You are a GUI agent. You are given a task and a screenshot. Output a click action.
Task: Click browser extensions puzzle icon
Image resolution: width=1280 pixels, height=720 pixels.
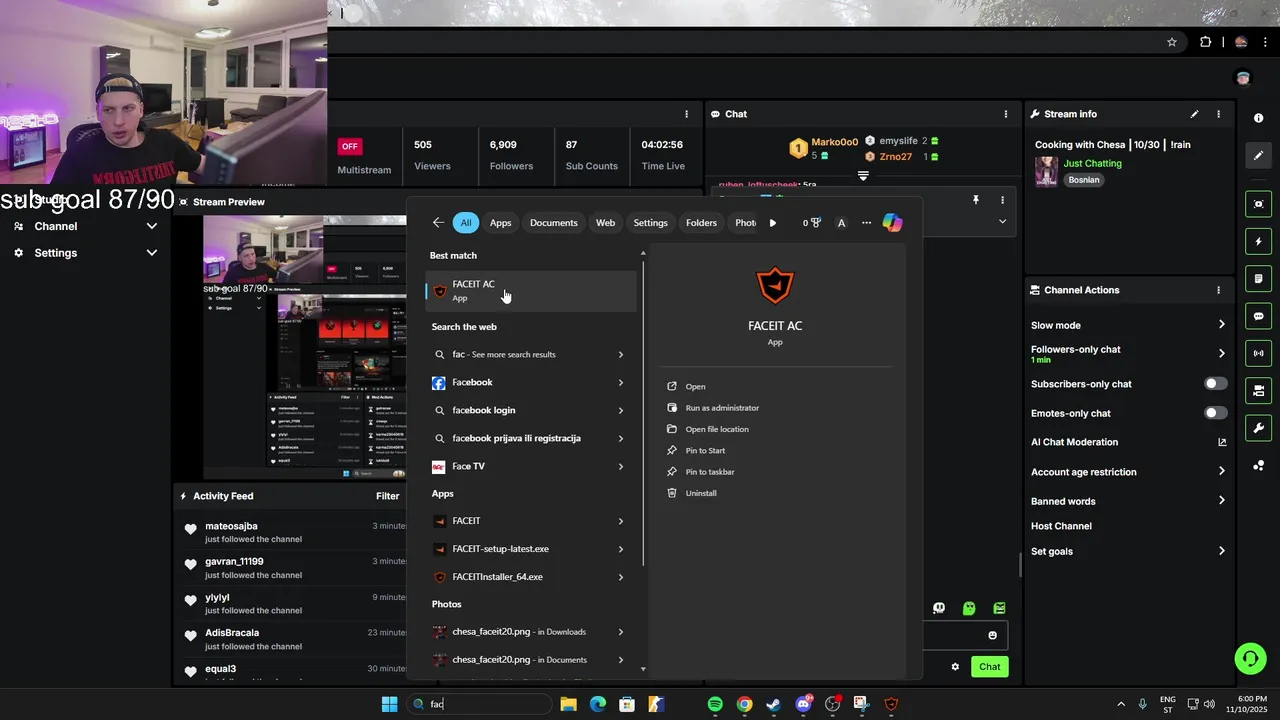(1205, 42)
